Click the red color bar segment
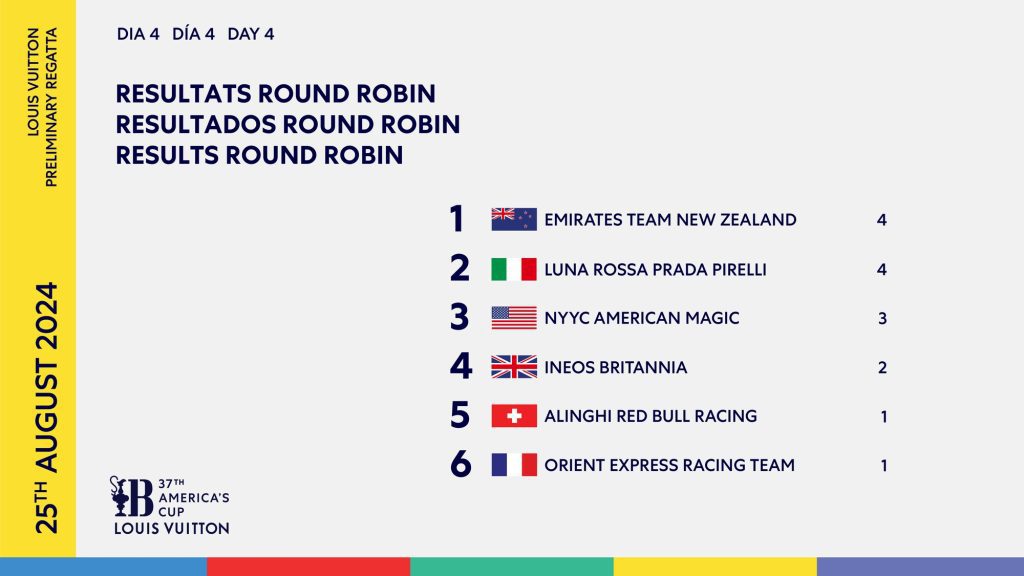This screenshot has width=1024, height=576. pyautogui.click(x=308, y=567)
